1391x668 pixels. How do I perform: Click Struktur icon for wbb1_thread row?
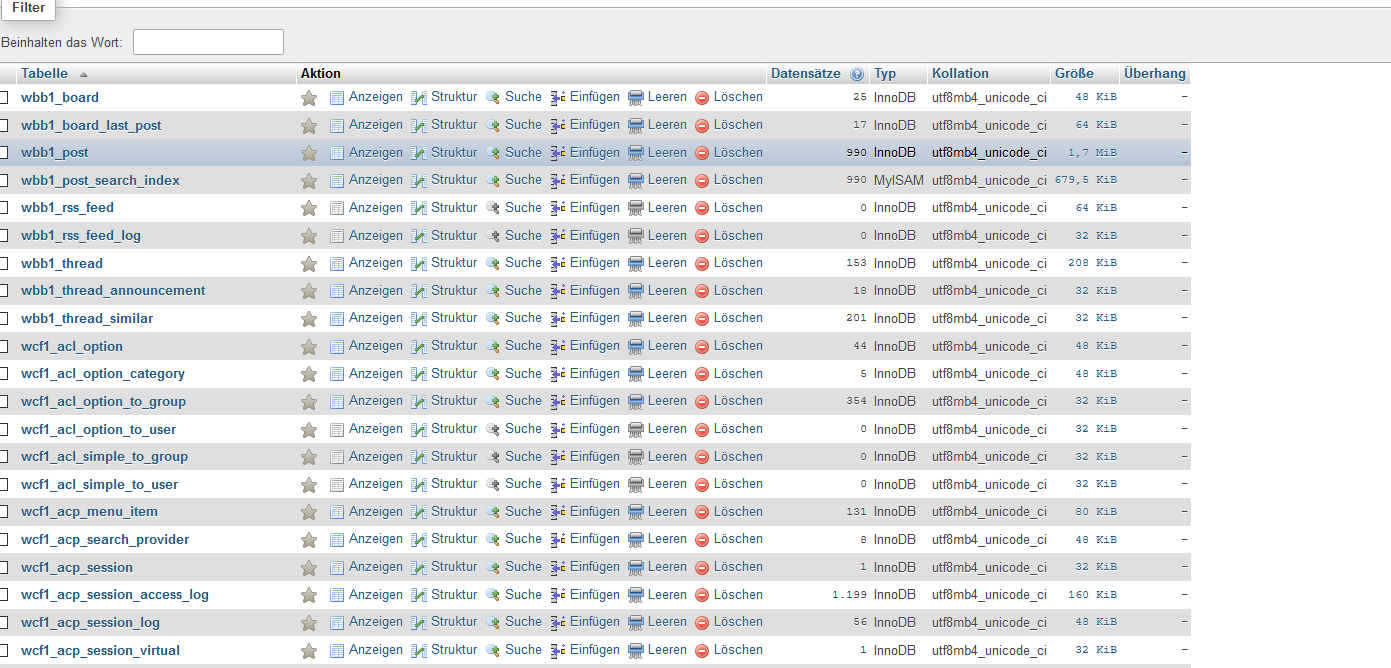[x=419, y=264]
